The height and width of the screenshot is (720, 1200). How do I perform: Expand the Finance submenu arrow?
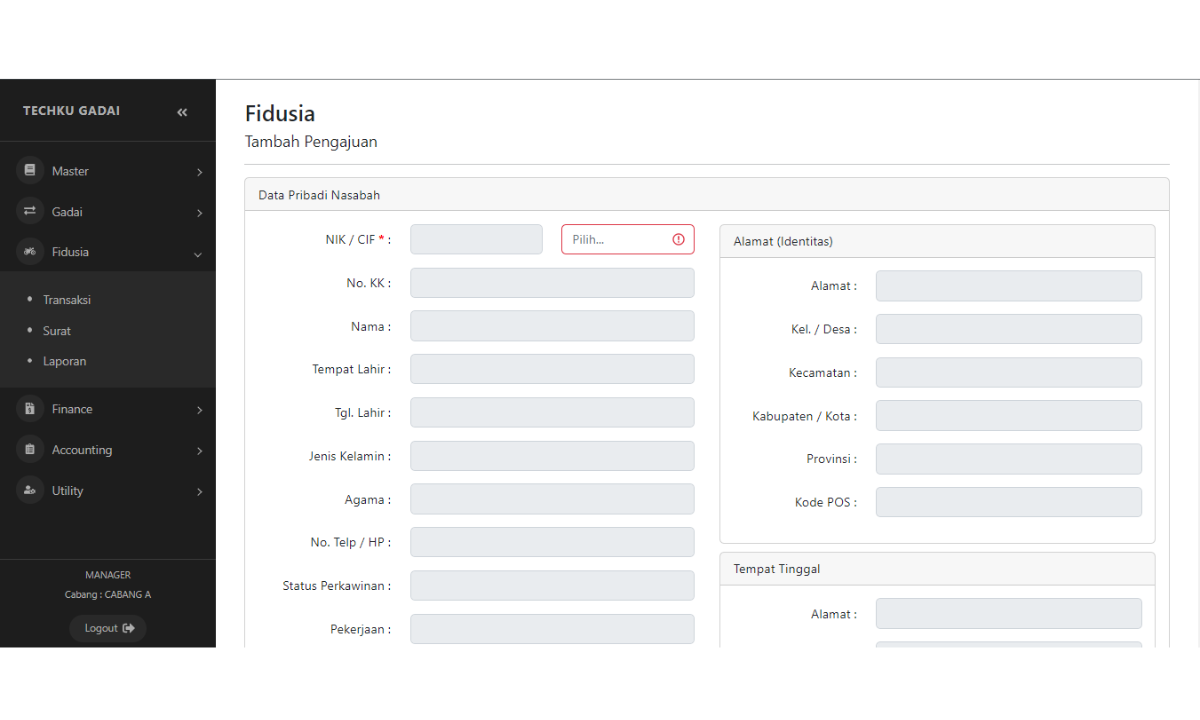click(x=199, y=410)
